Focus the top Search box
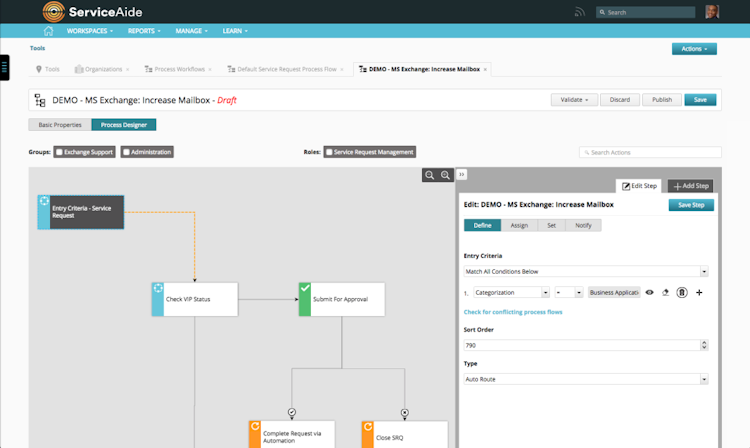750x448 pixels. [646, 12]
